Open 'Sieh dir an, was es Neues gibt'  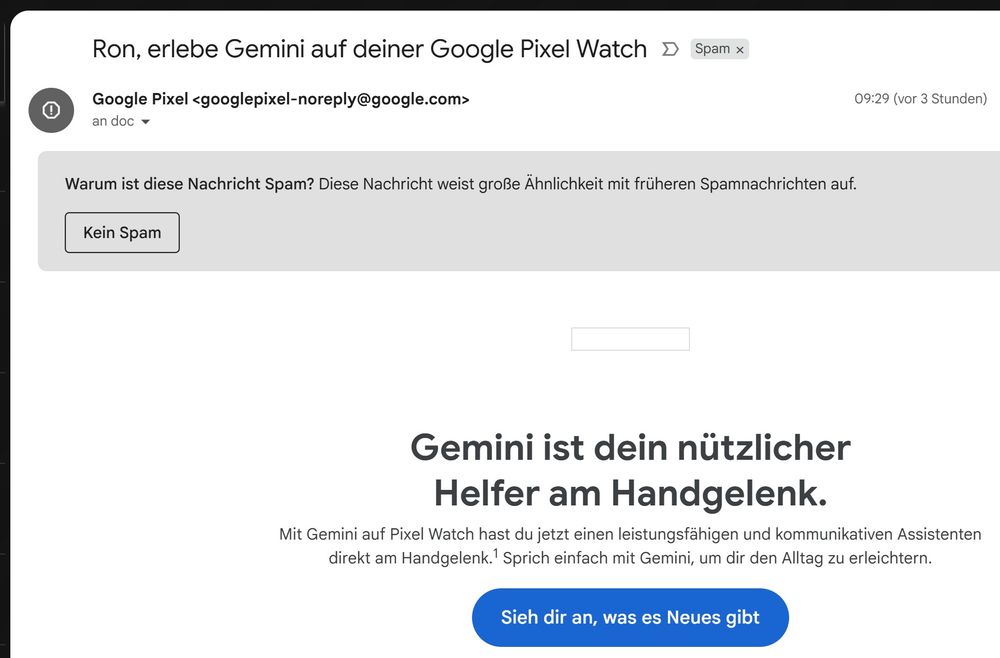pyautogui.click(x=630, y=617)
